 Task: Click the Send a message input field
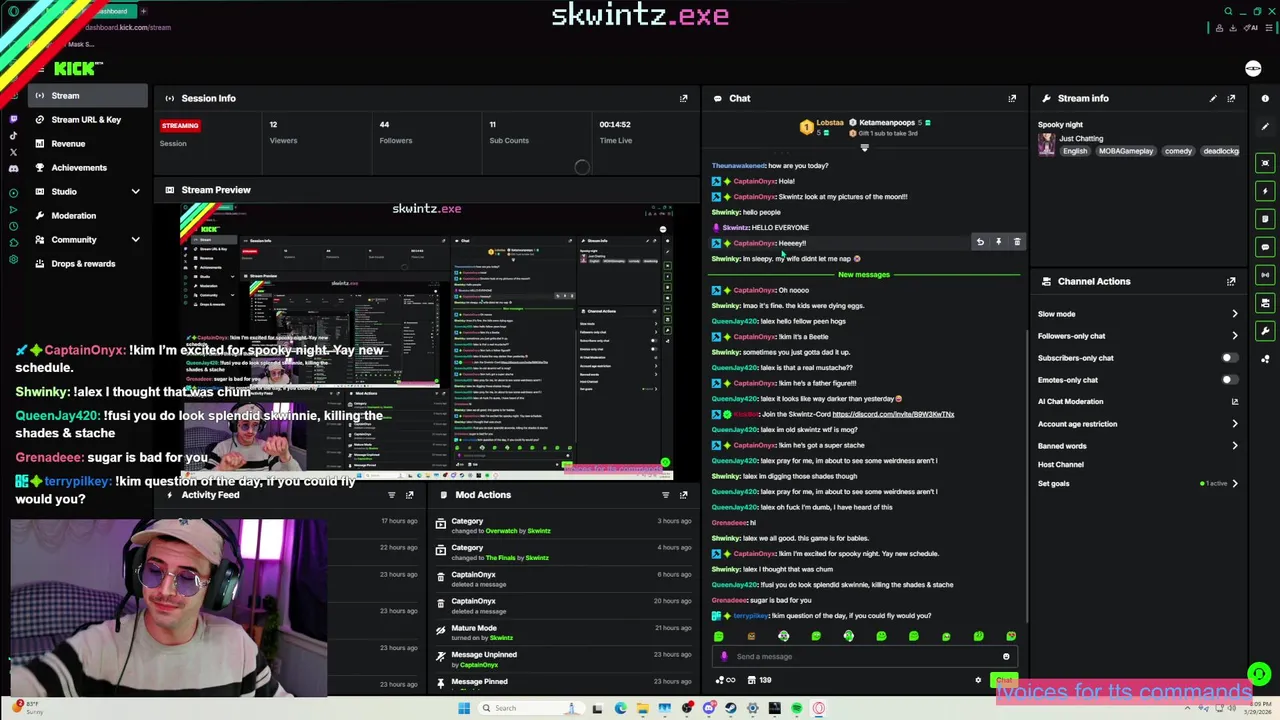tap(864, 657)
